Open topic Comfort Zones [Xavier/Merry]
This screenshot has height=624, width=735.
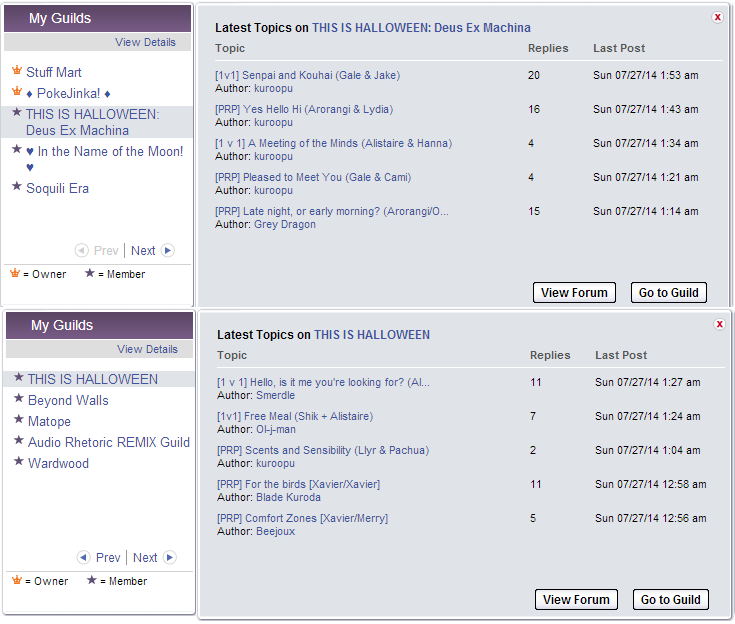(302, 519)
